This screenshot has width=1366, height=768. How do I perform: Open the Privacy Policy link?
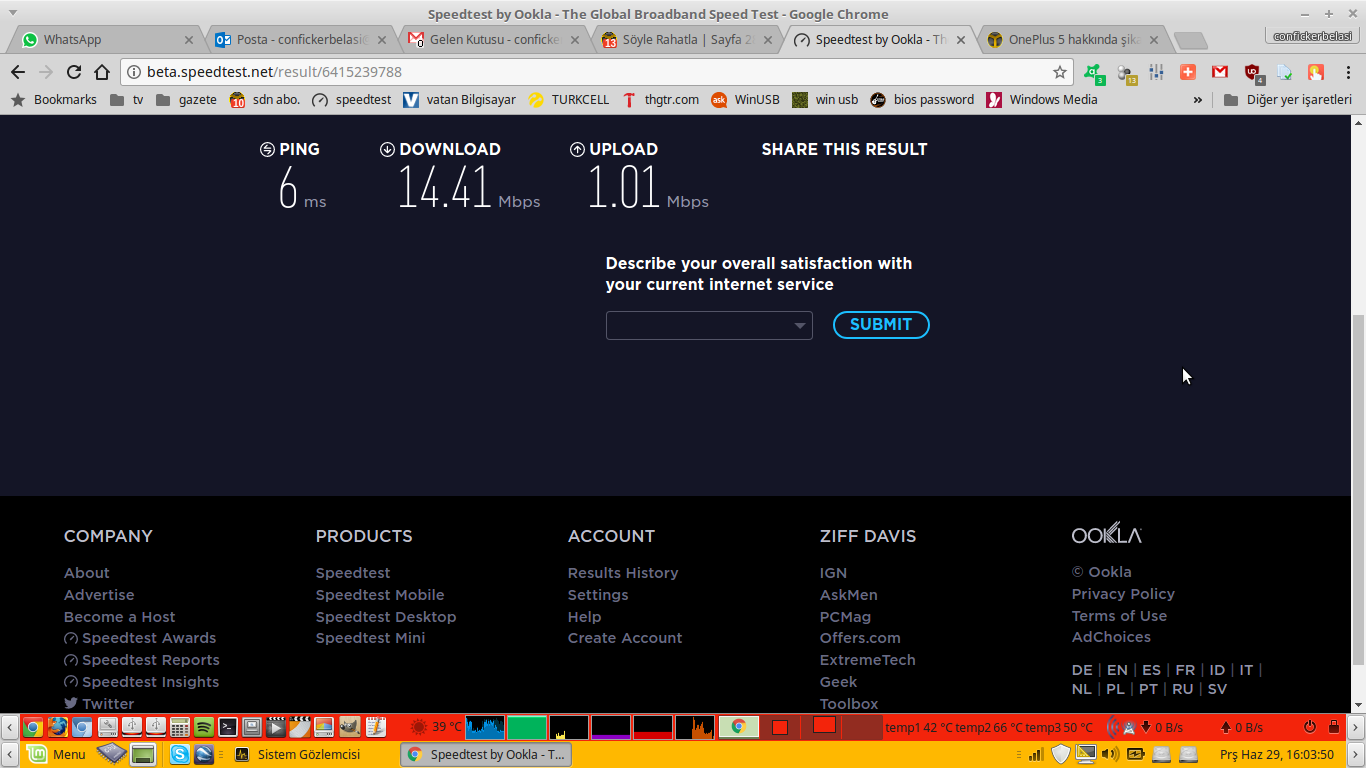coord(1123,594)
